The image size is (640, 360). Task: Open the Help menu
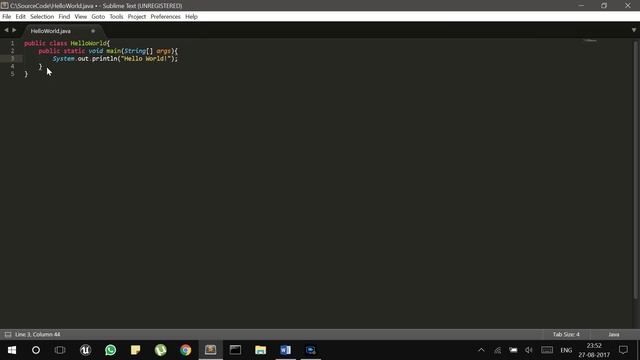point(191,17)
